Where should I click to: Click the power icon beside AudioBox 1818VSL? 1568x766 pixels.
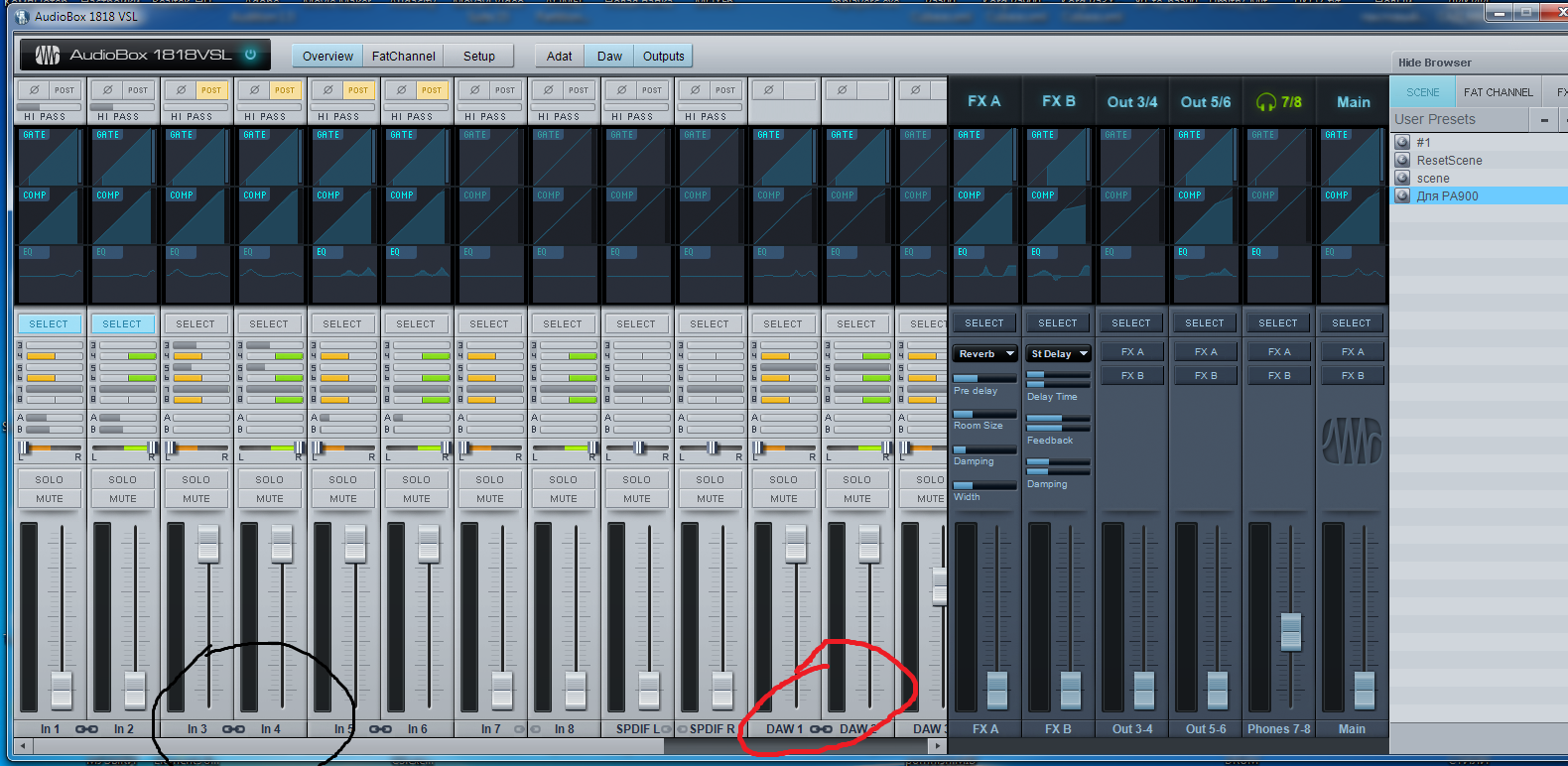click(251, 55)
